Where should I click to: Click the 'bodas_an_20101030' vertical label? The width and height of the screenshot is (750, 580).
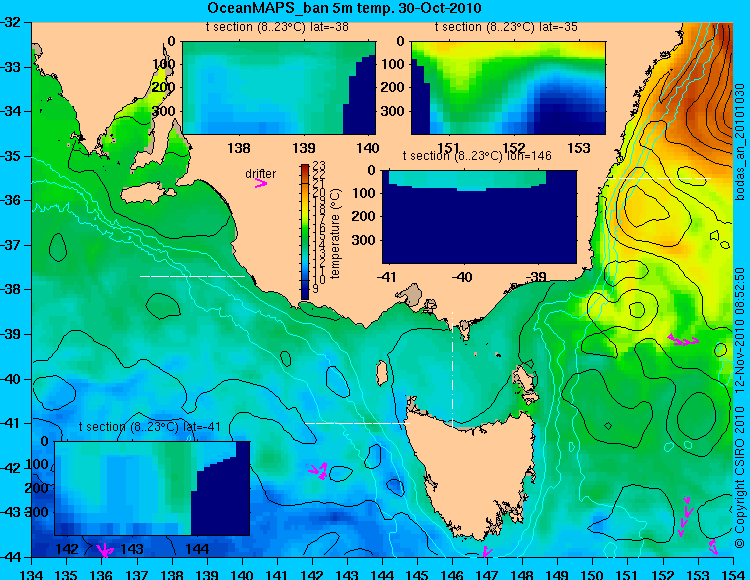click(x=741, y=142)
